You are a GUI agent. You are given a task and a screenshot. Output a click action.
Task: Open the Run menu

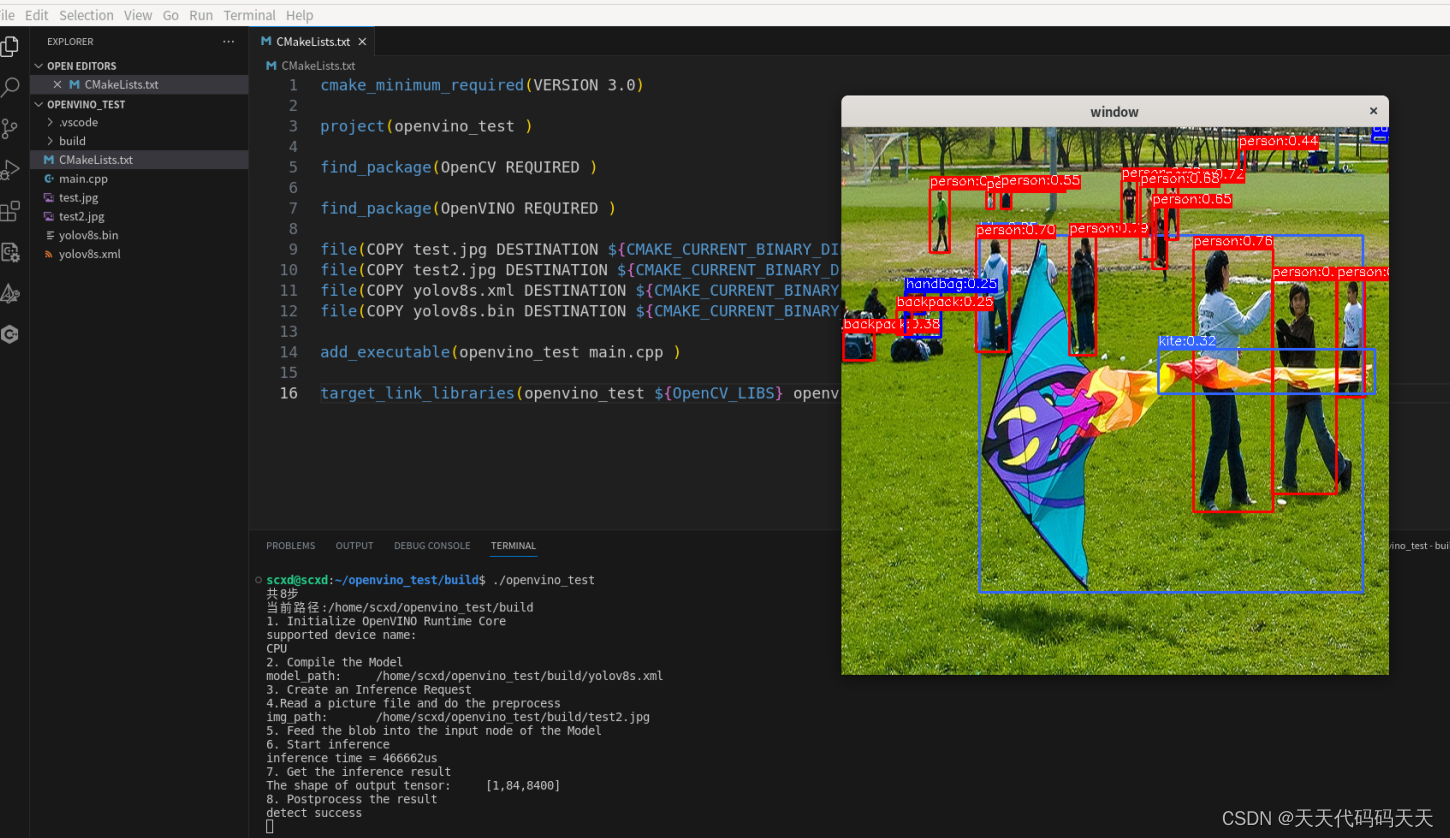click(201, 15)
